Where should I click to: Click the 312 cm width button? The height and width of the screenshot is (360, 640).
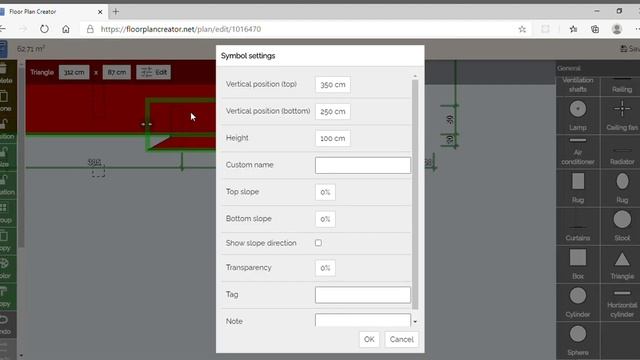coord(74,72)
